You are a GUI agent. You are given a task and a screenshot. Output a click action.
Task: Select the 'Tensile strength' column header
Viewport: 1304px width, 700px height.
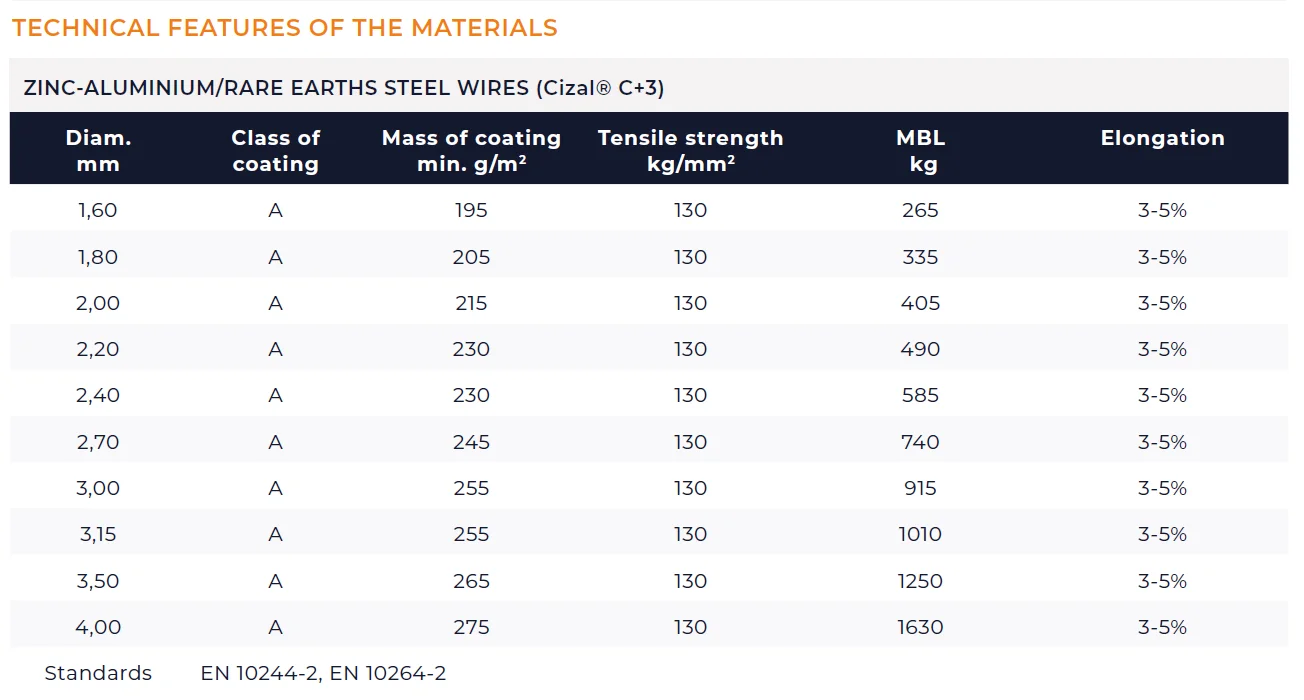(x=690, y=150)
